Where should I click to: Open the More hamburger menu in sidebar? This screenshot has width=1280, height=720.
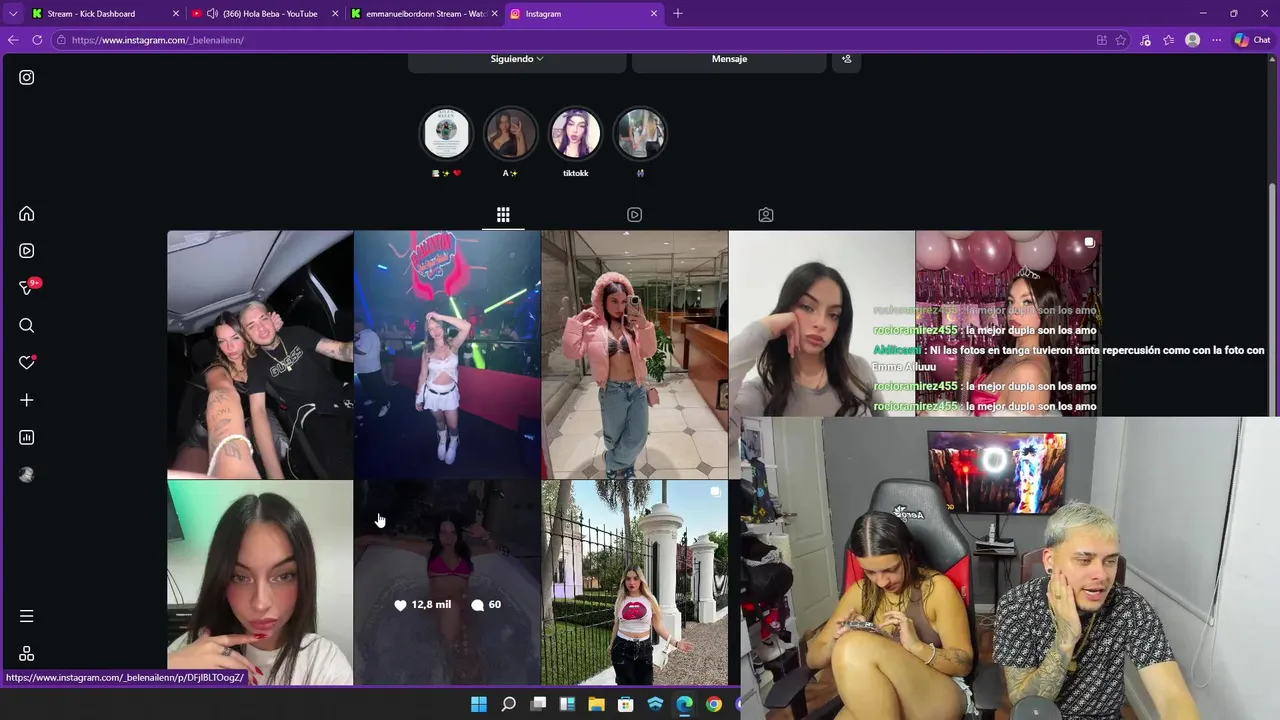tap(27, 616)
